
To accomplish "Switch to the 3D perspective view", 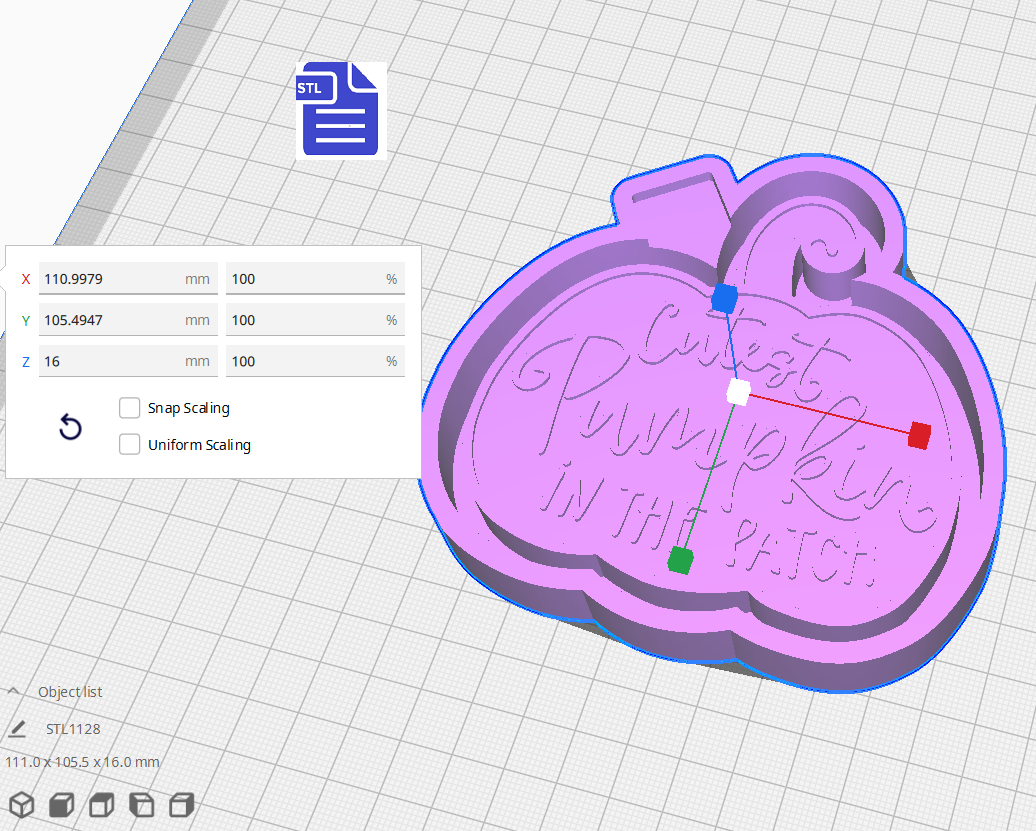I will tap(20, 804).
